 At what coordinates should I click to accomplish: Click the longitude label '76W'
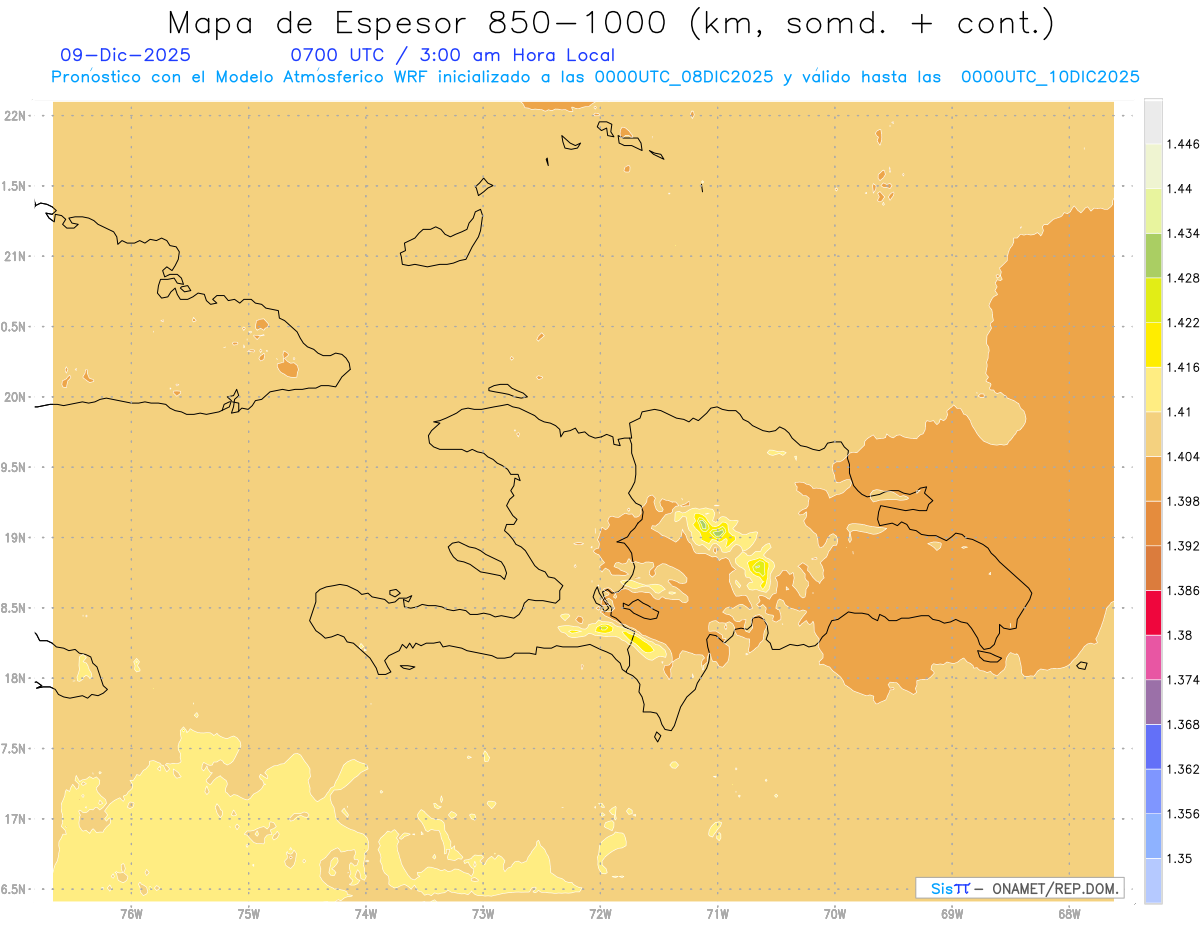click(131, 913)
